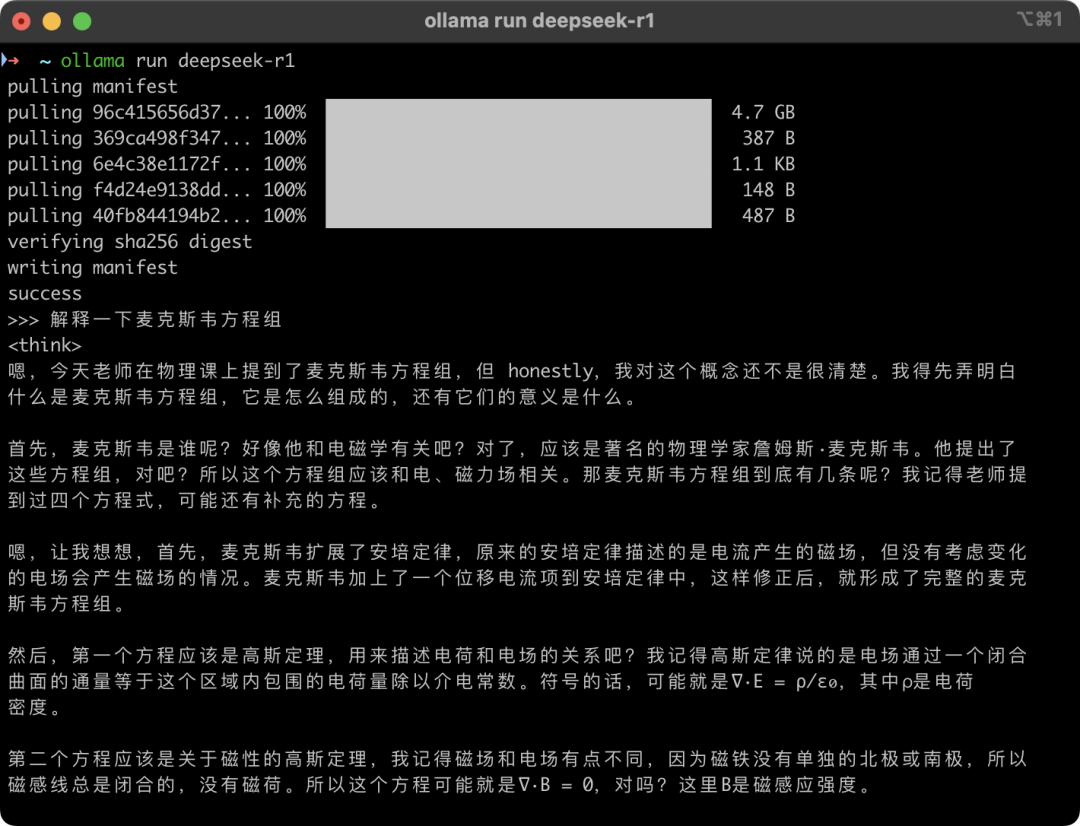Click the short line 密度。
This screenshot has width=1080, height=826.
click(x=34, y=707)
